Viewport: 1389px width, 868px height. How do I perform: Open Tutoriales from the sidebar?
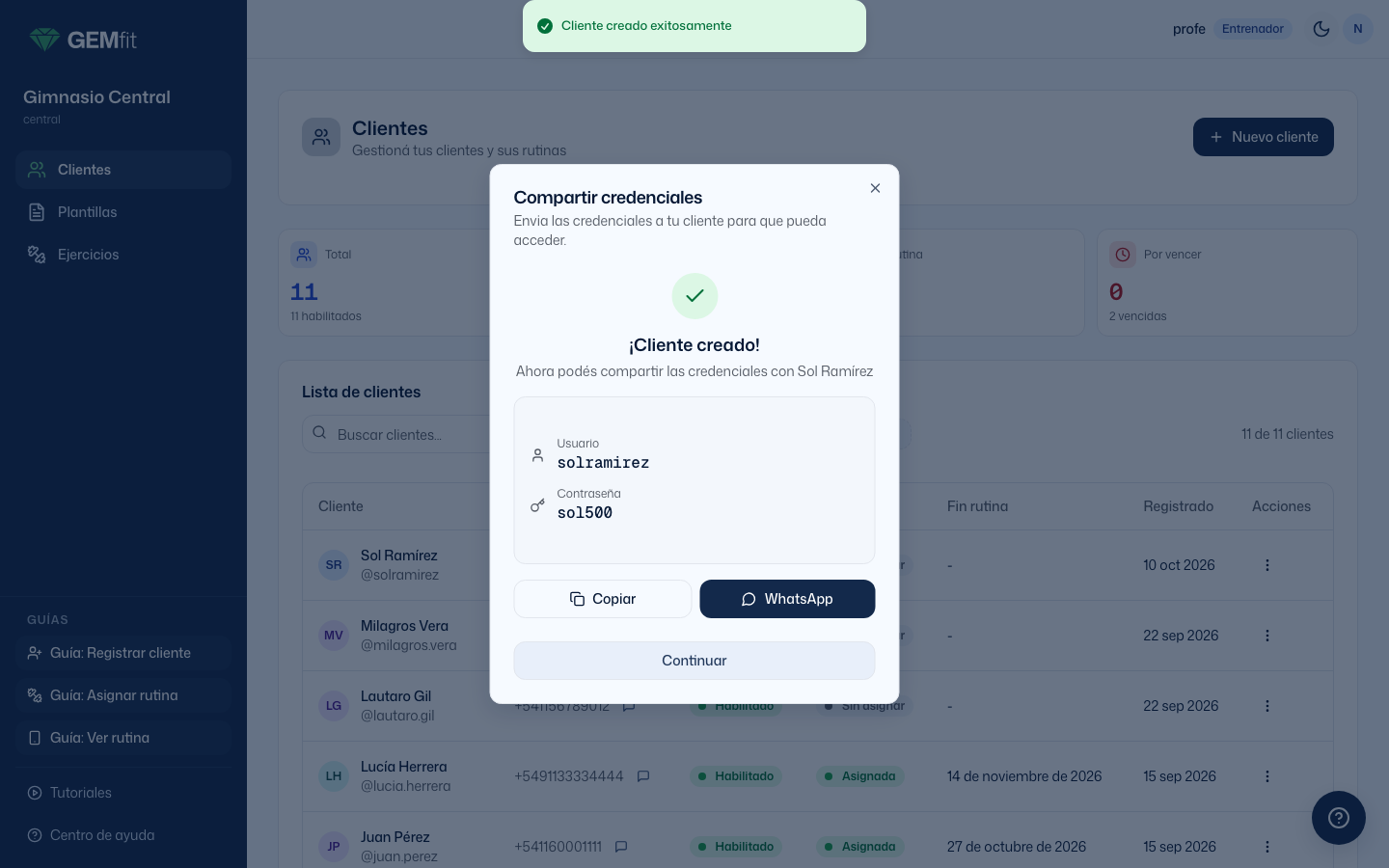tap(123, 793)
